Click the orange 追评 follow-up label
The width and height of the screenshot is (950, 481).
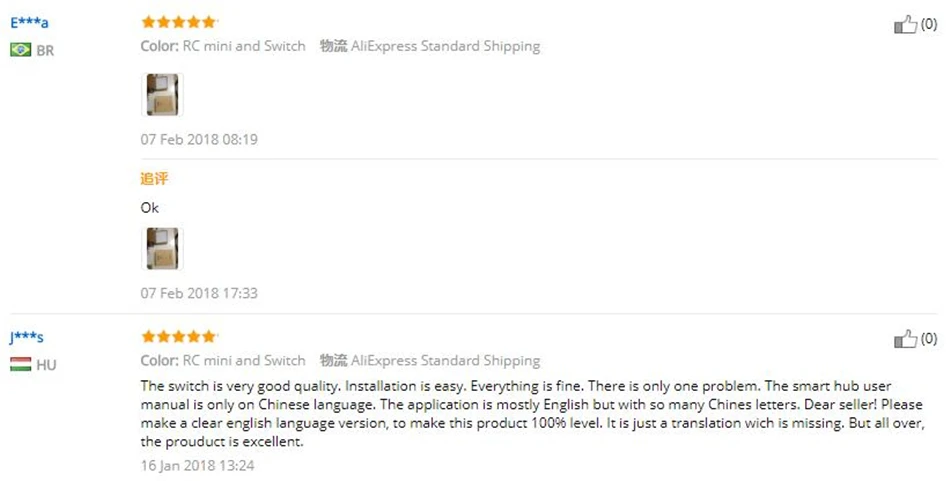point(154,179)
